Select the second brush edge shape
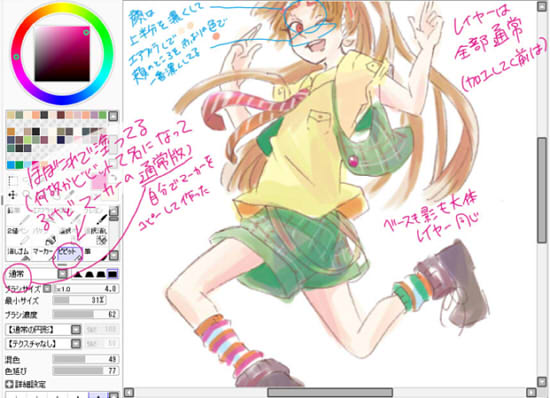The height and width of the screenshot is (398, 550). tap(89, 274)
